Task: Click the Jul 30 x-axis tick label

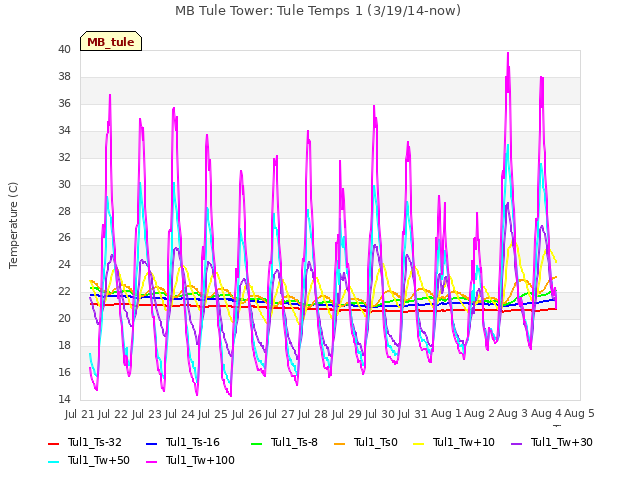Action: pos(380,414)
